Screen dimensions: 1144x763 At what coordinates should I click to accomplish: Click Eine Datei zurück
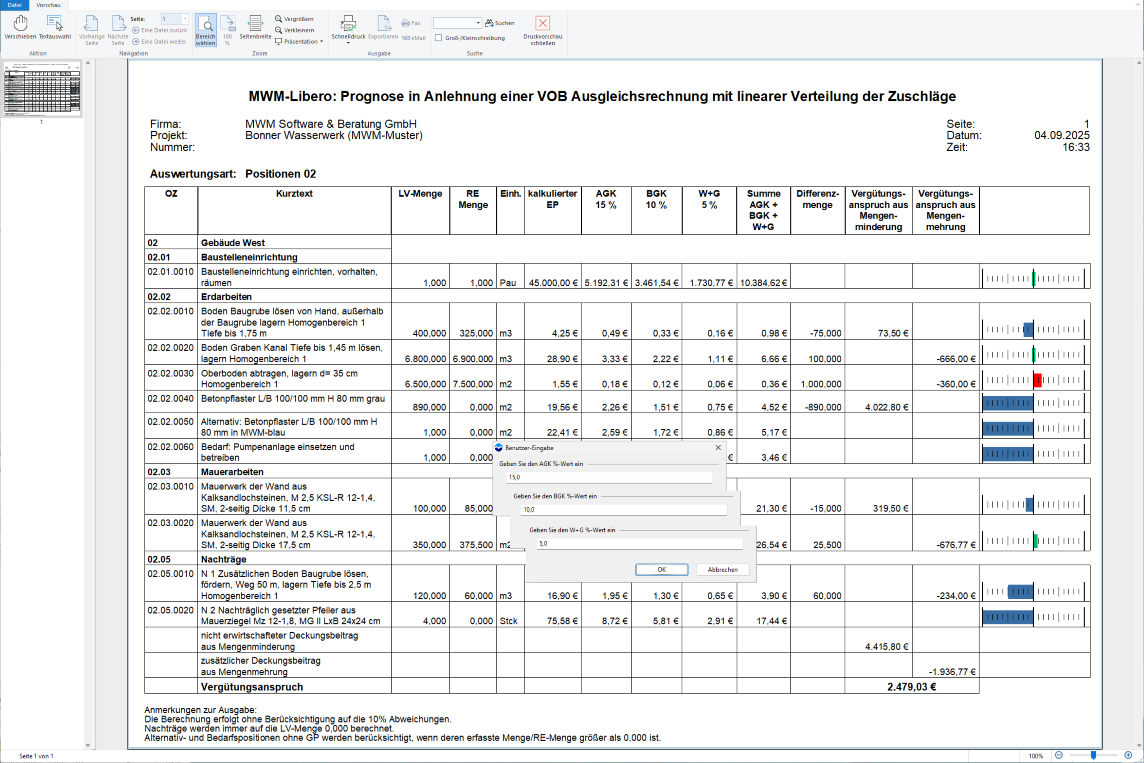point(159,31)
